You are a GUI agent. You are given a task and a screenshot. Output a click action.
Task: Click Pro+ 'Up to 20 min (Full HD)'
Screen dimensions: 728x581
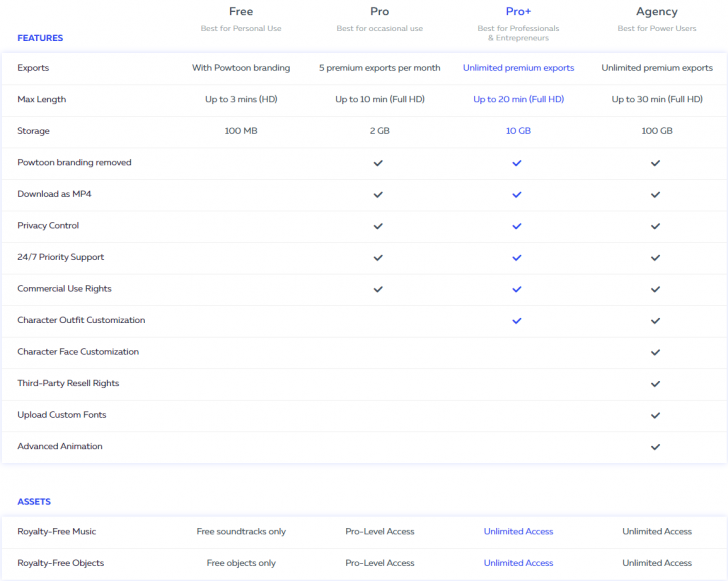pyautogui.click(x=518, y=100)
